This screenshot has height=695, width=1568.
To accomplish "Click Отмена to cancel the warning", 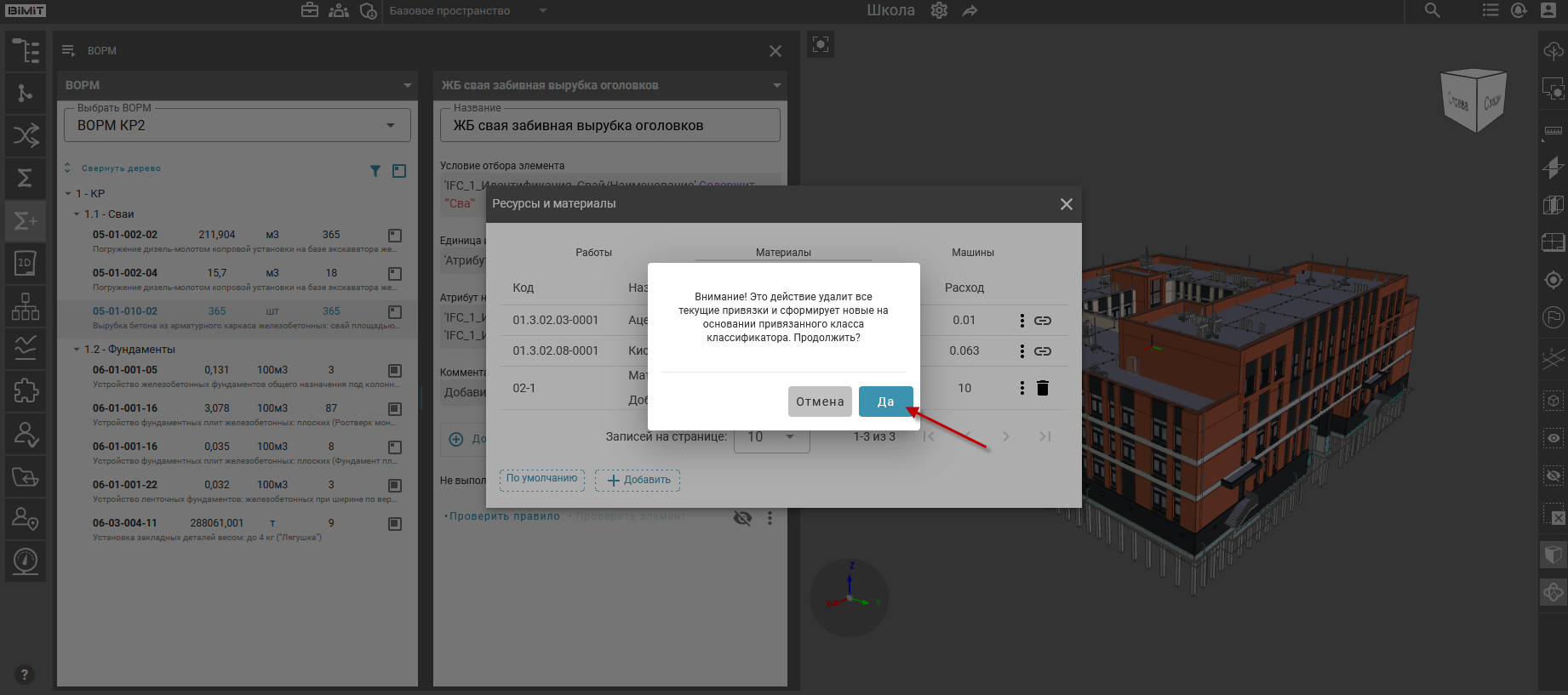I will (x=819, y=402).
